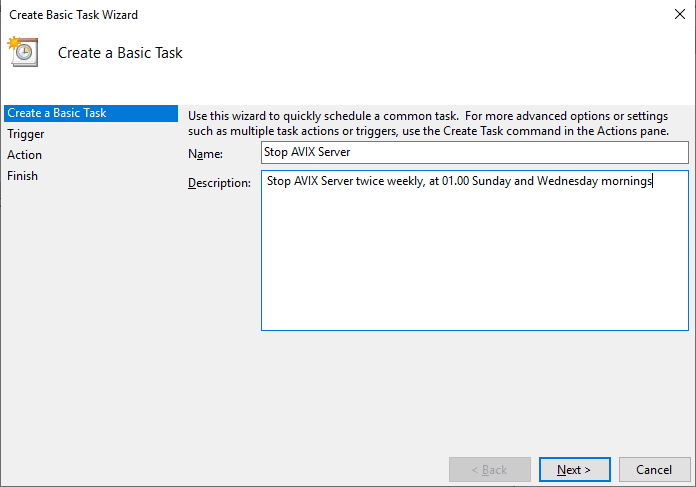Click the greyed-out Back button
696x487 pixels.
click(x=489, y=470)
